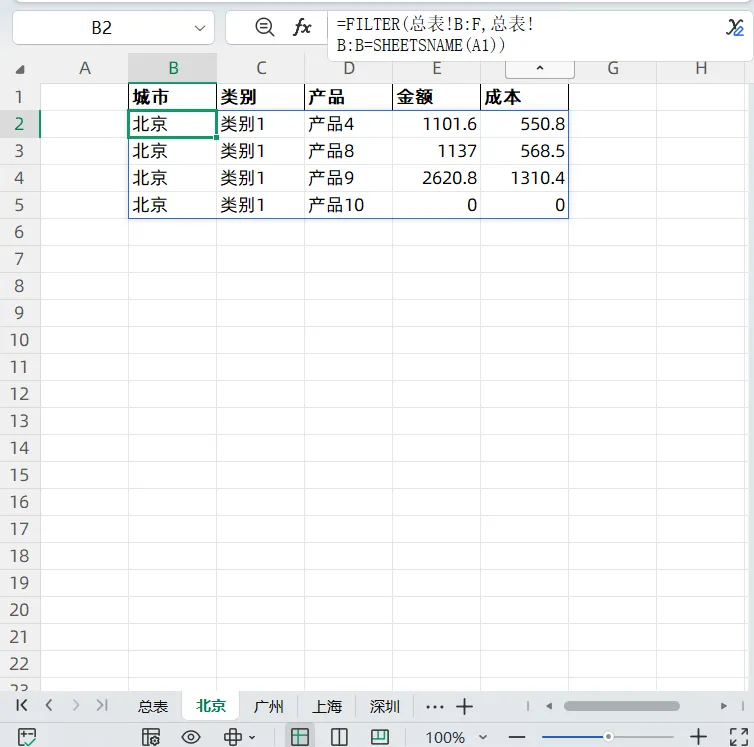Click the 类别 header cell
Viewport: 754px width, 747px height.
pyautogui.click(x=261, y=97)
